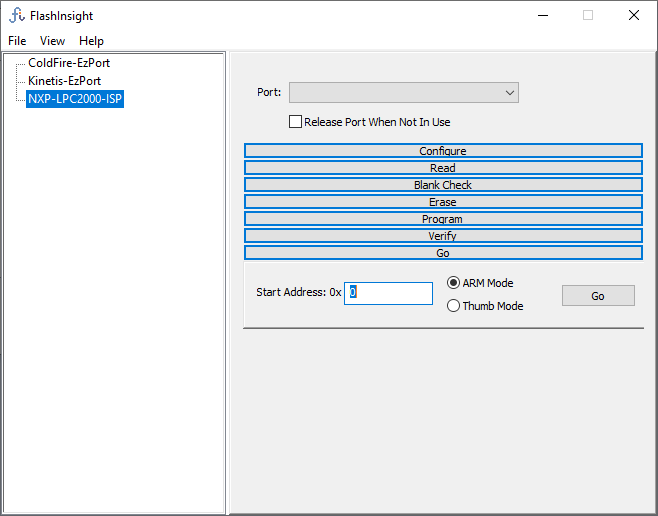Viewport: 658px width, 516px height.
Task: Expand the Erase section
Action: pyautogui.click(x=443, y=202)
